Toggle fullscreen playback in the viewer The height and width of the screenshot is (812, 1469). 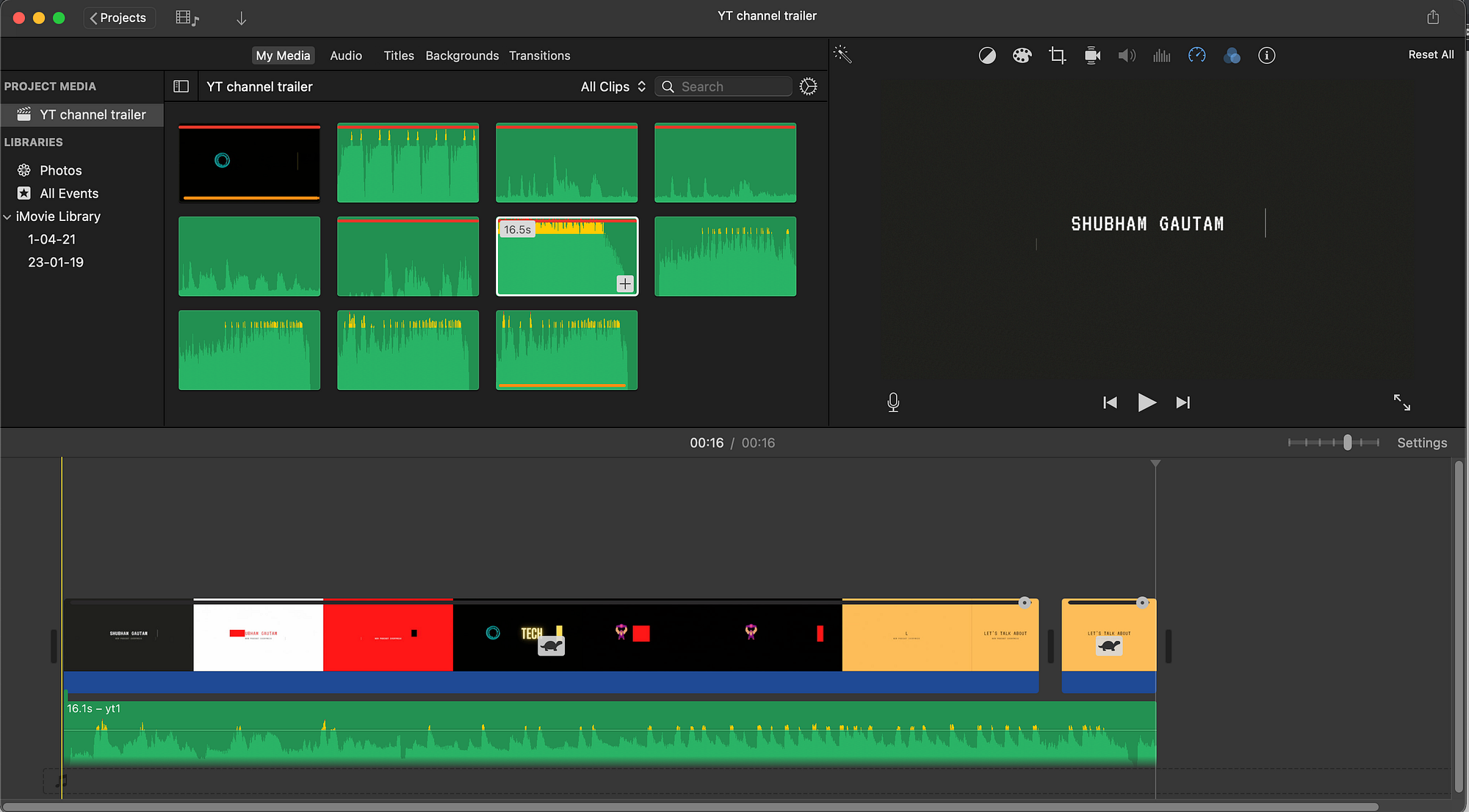point(1401,402)
